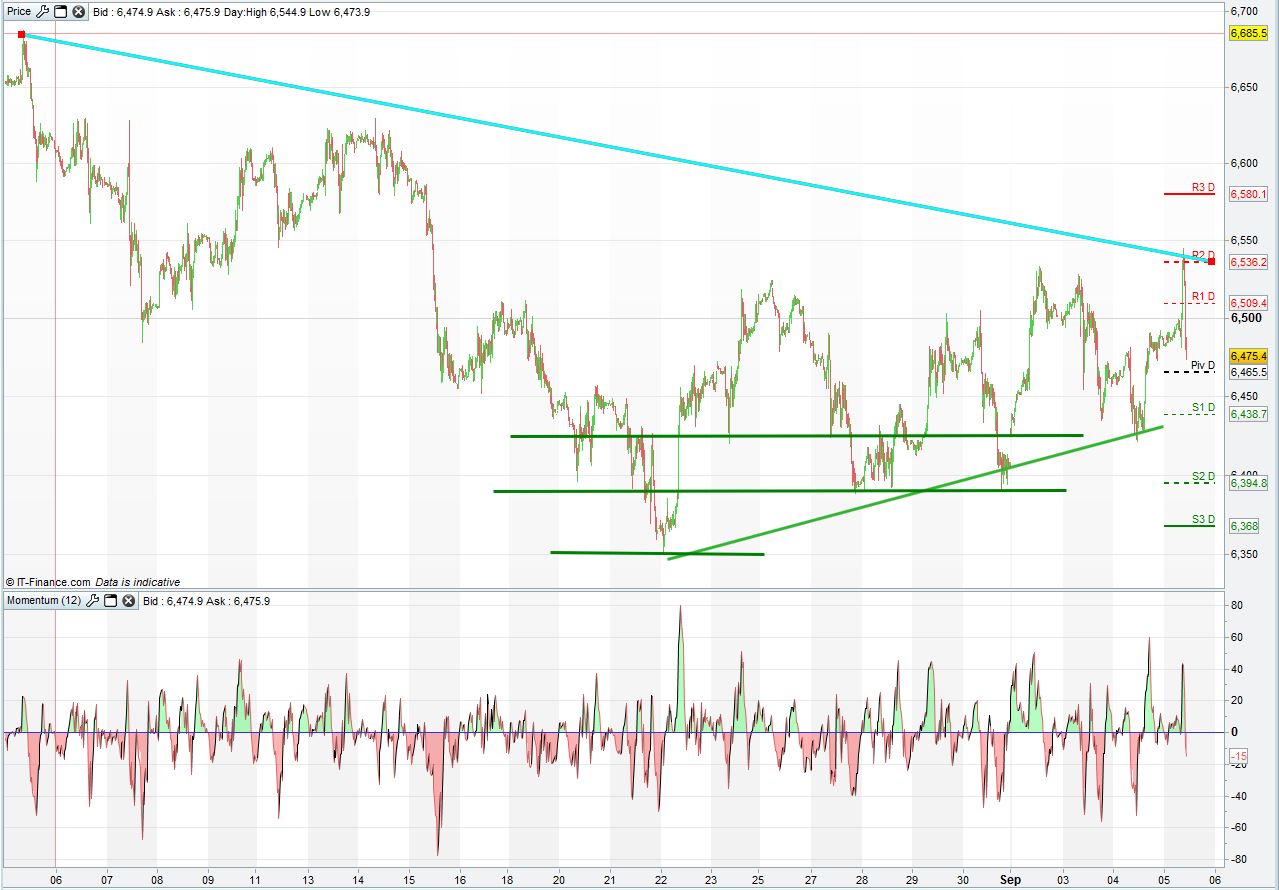Select the Piv D pivot line label
The width and height of the screenshot is (1279, 890).
[1203, 365]
